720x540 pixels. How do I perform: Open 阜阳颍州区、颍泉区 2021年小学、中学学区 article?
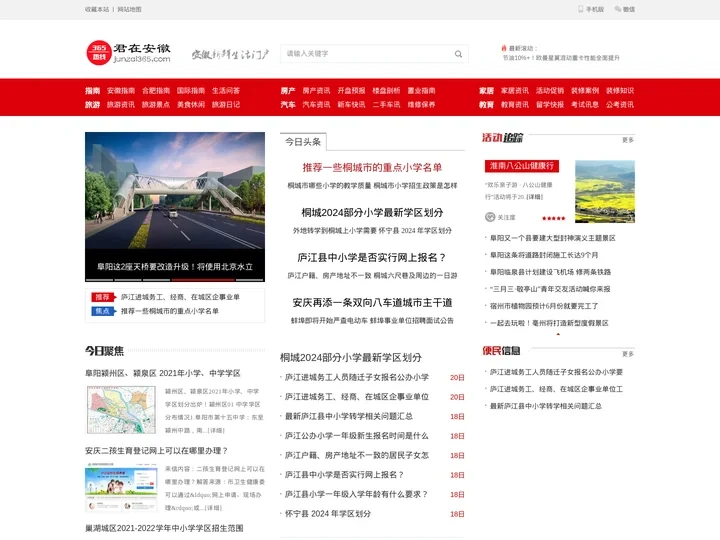163,373
